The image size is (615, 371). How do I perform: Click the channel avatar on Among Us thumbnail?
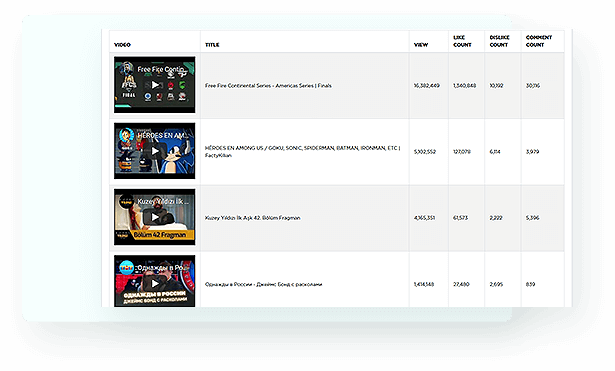point(126,135)
